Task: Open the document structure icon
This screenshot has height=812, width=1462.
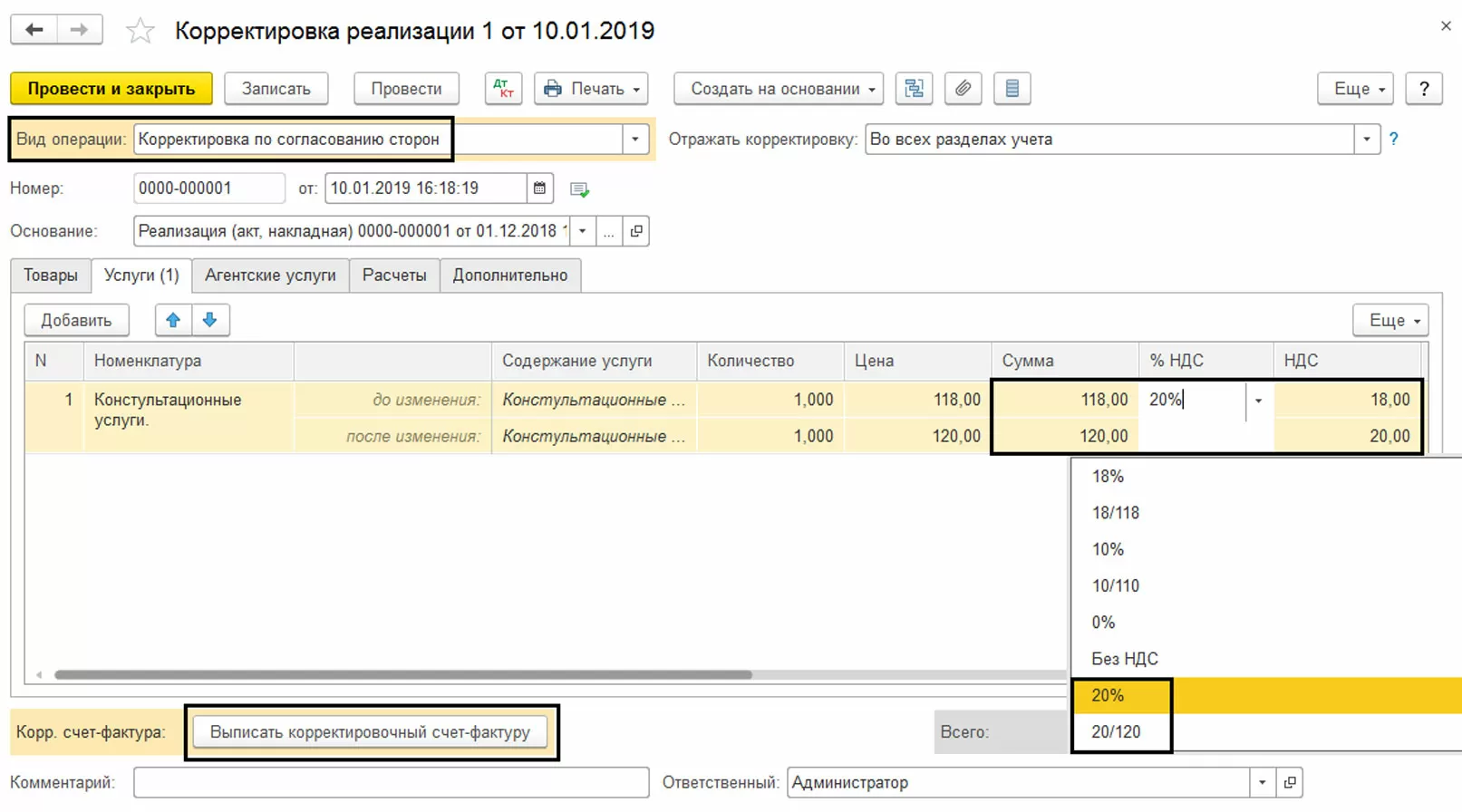Action: point(914,89)
